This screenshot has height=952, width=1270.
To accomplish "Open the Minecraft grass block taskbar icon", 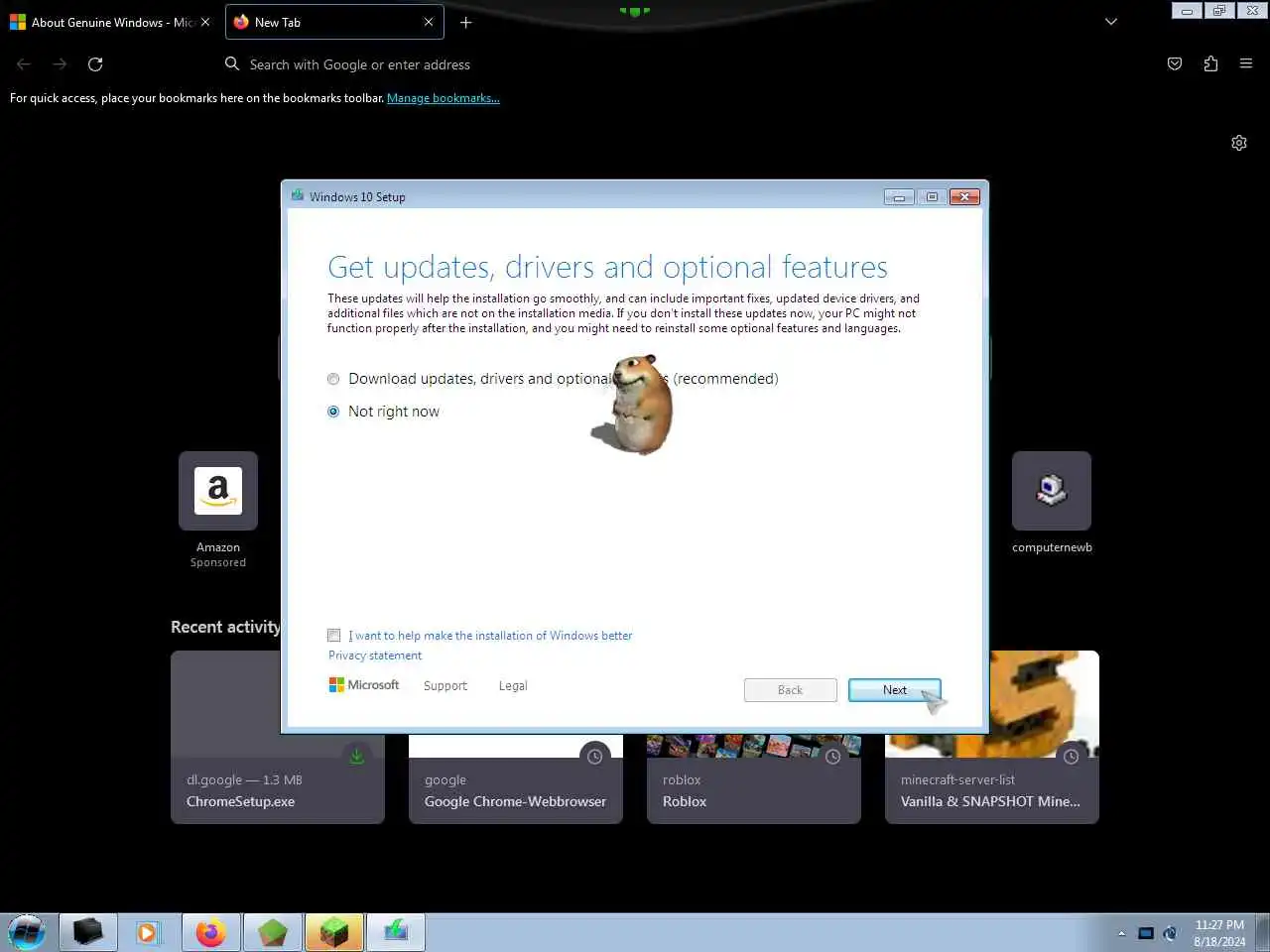I will (x=333, y=932).
